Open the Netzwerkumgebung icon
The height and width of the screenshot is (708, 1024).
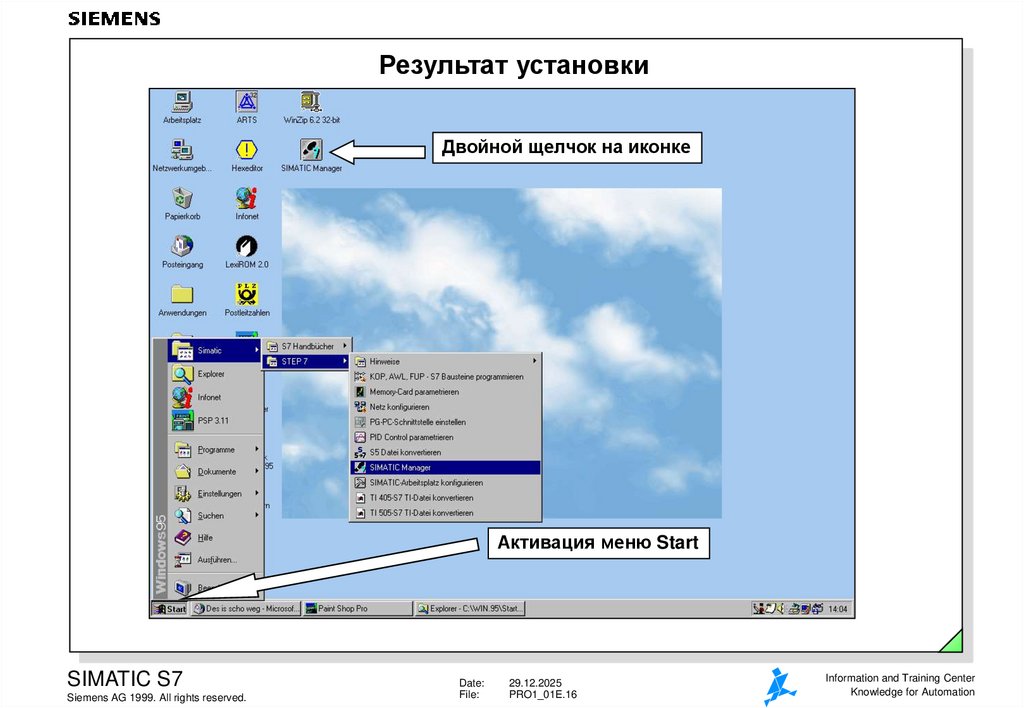[x=182, y=150]
